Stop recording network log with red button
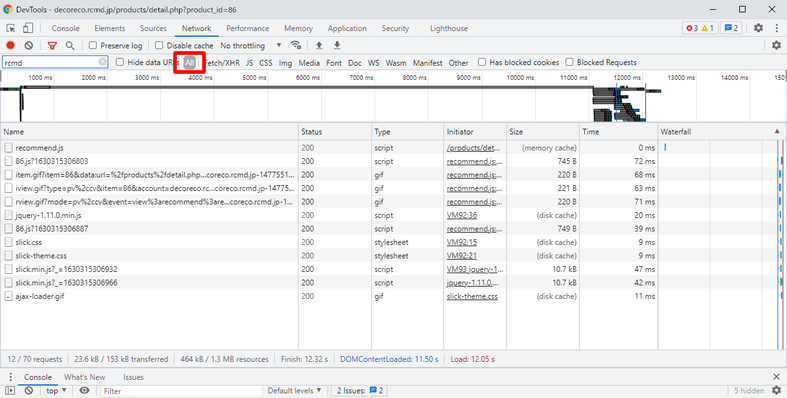 click(11, 45)
